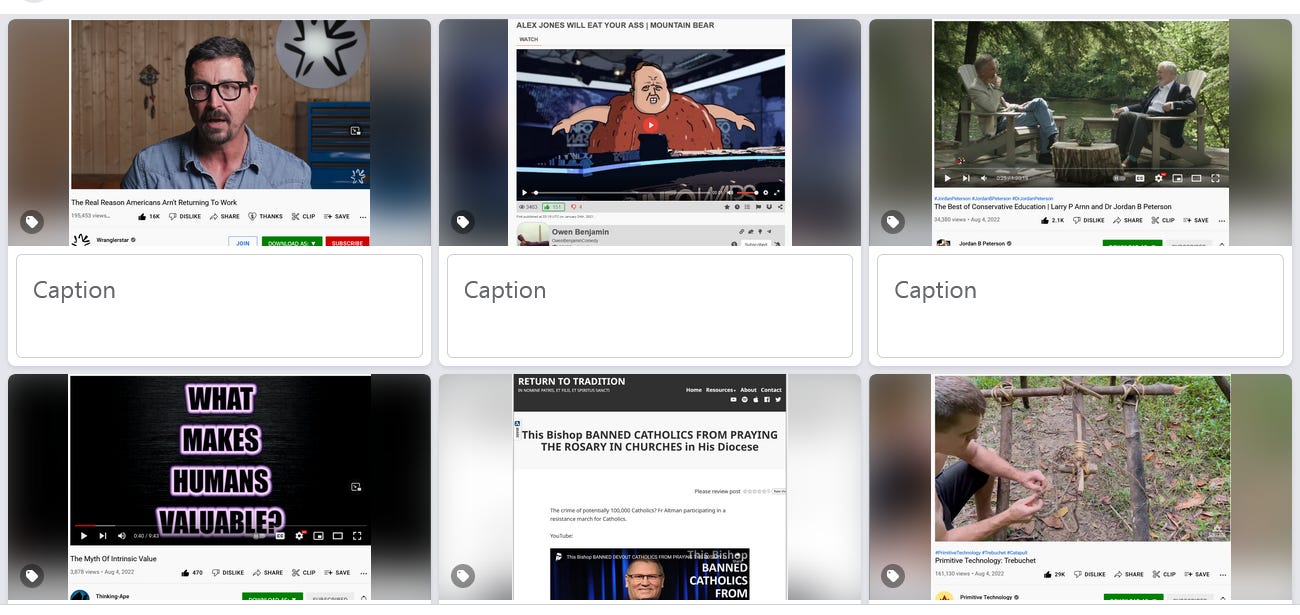Click progress bar in What Makes Humans Valuable player

(x=220, y=525)
